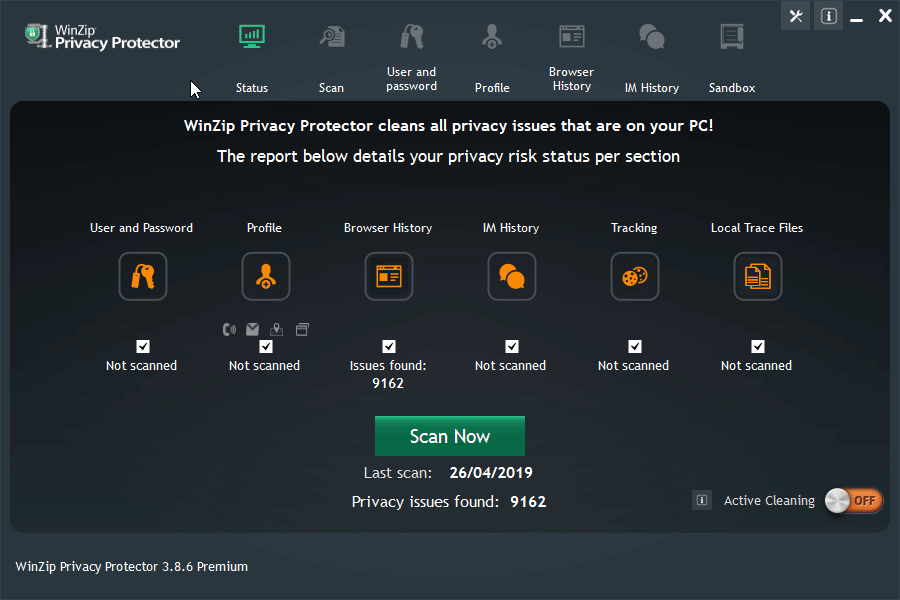Turn on the Active Cleaning switch
The width and height of the screenshot is (900, 600).
coord(854,500)
